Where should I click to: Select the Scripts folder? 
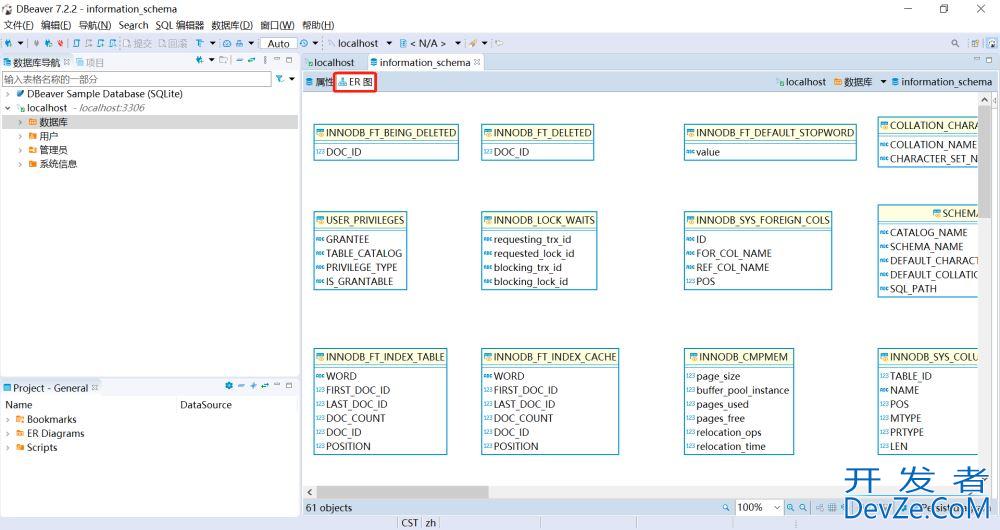(x=42, y=448)
